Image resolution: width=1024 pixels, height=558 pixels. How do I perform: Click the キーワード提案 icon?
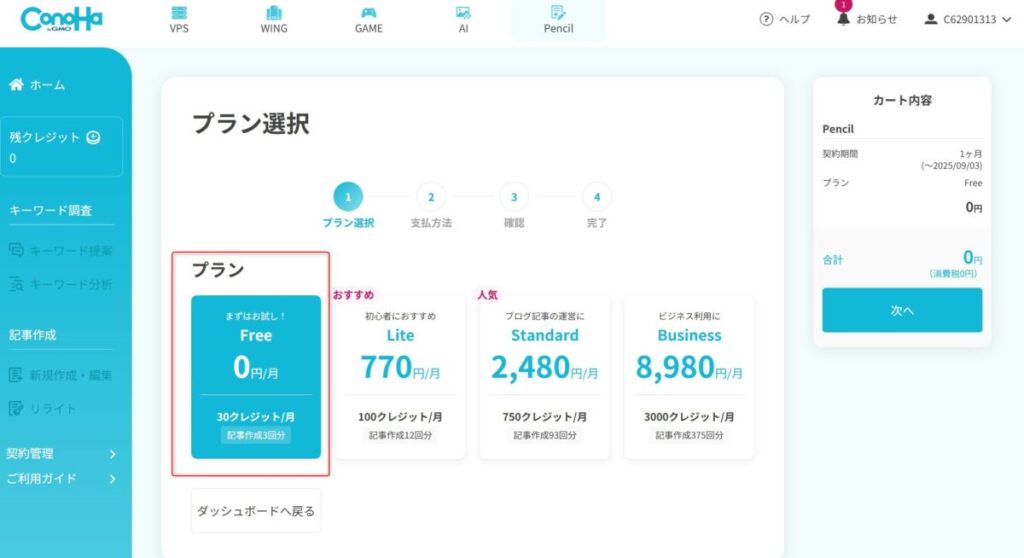(x=16, y=250)
